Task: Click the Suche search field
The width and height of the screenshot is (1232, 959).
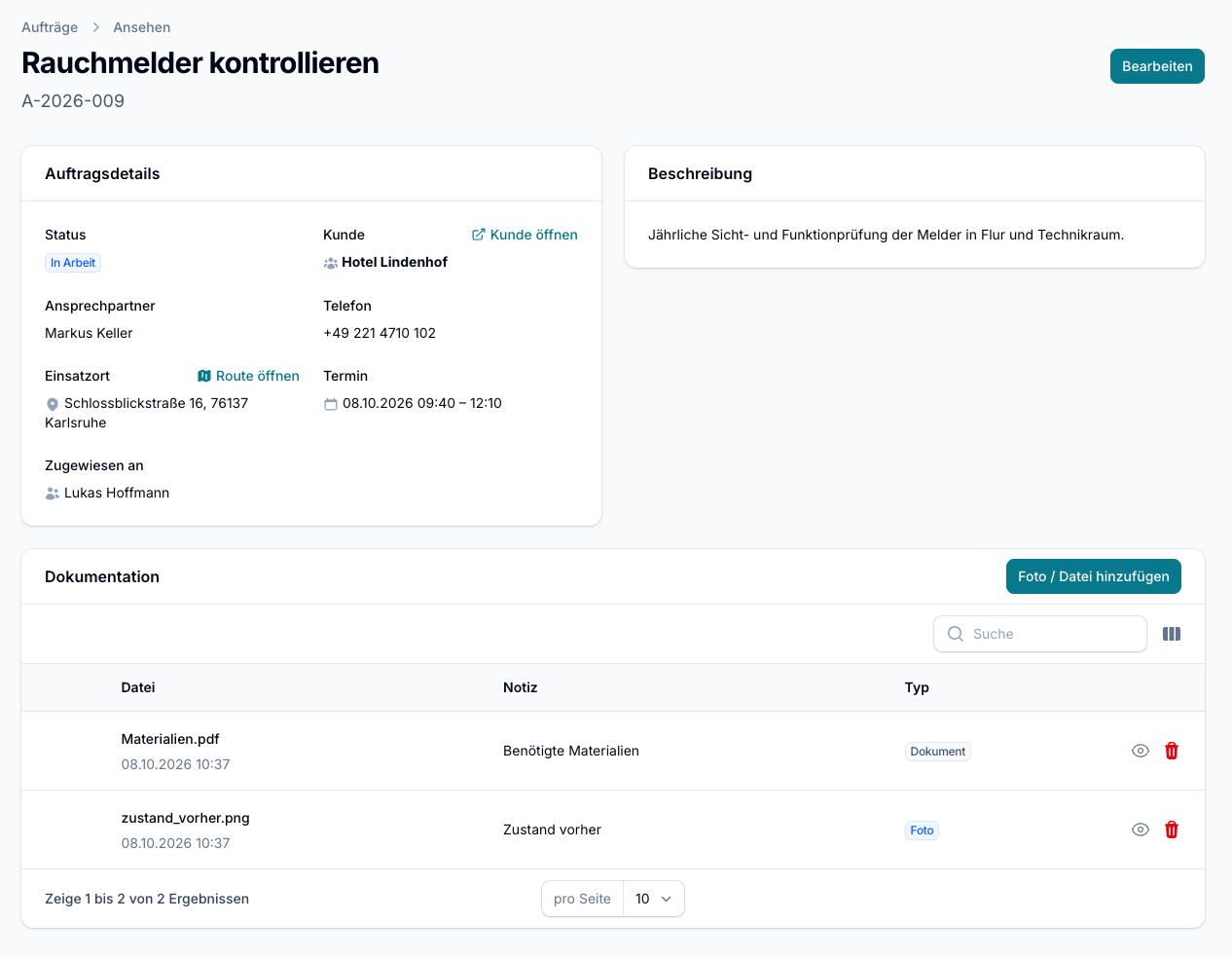Action: point(1040,634)
